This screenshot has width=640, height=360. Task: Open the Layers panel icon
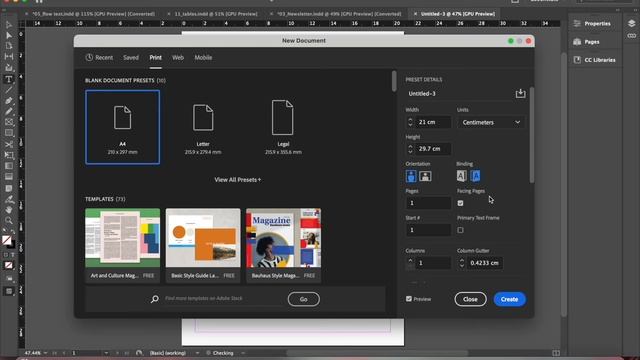631,24
